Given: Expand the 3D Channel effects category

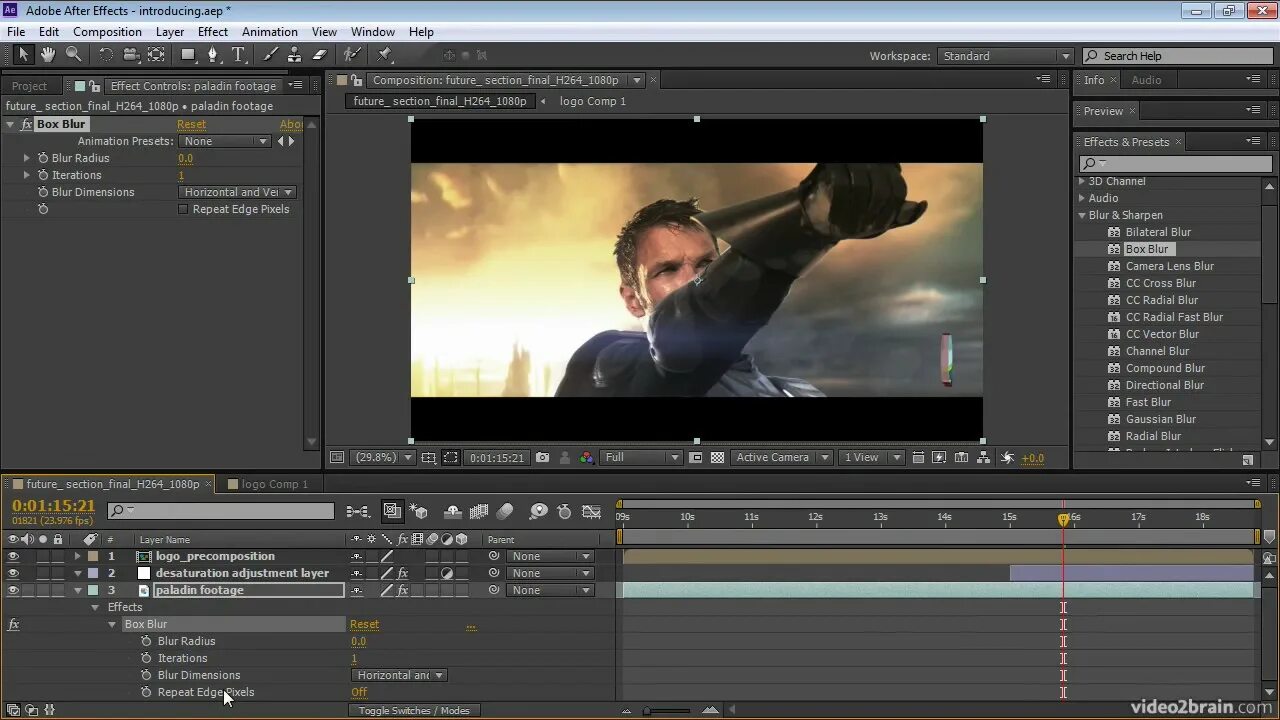Looking at the screenshot, I should pyautogui.click(x=1082, y=181).
